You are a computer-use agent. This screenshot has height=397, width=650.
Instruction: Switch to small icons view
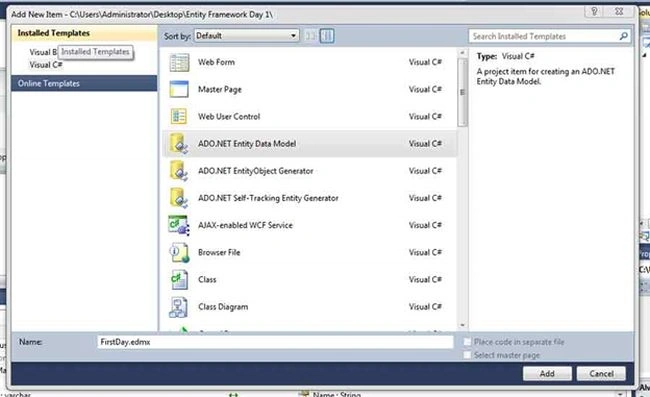tap(310, 36)
